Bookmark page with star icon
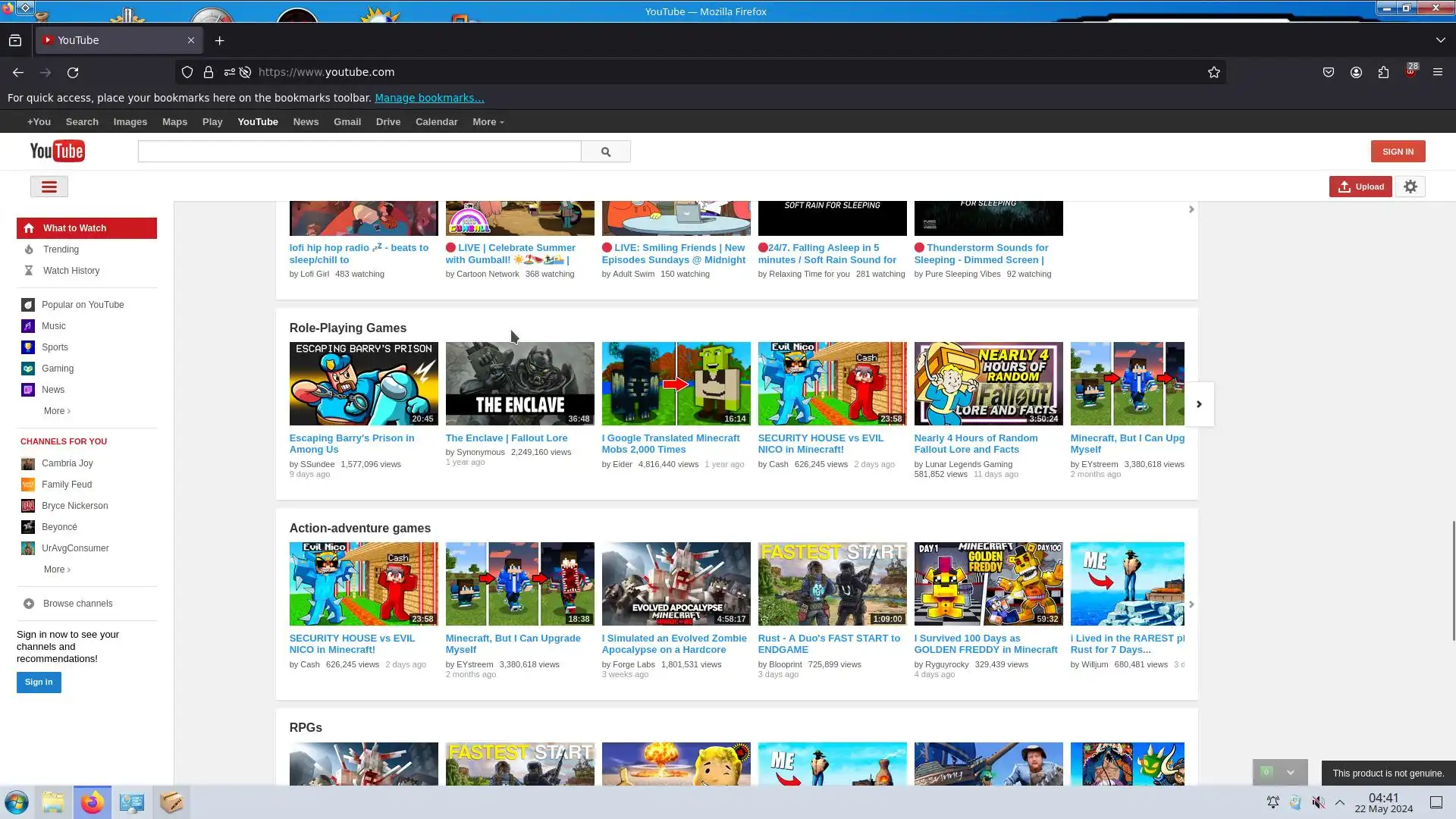Image resolution: width=1456 pixels, height=819 pixels. click(x=1213, y=72)
